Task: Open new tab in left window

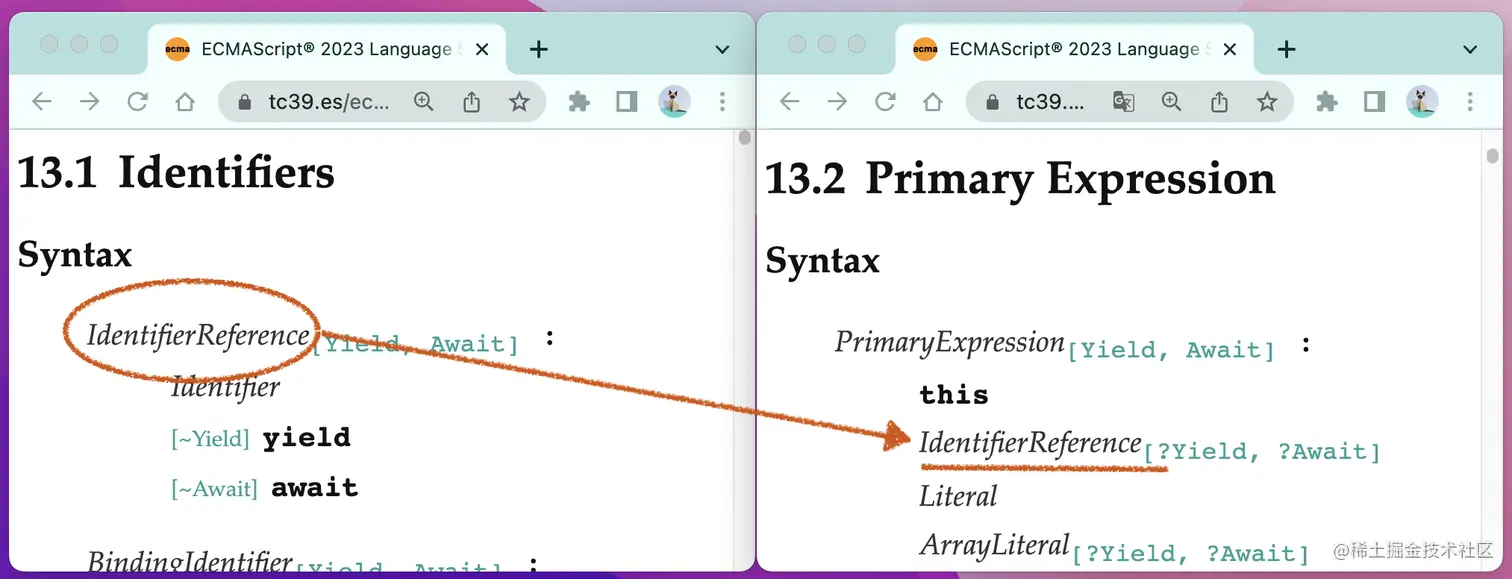Action: point(539,49)
